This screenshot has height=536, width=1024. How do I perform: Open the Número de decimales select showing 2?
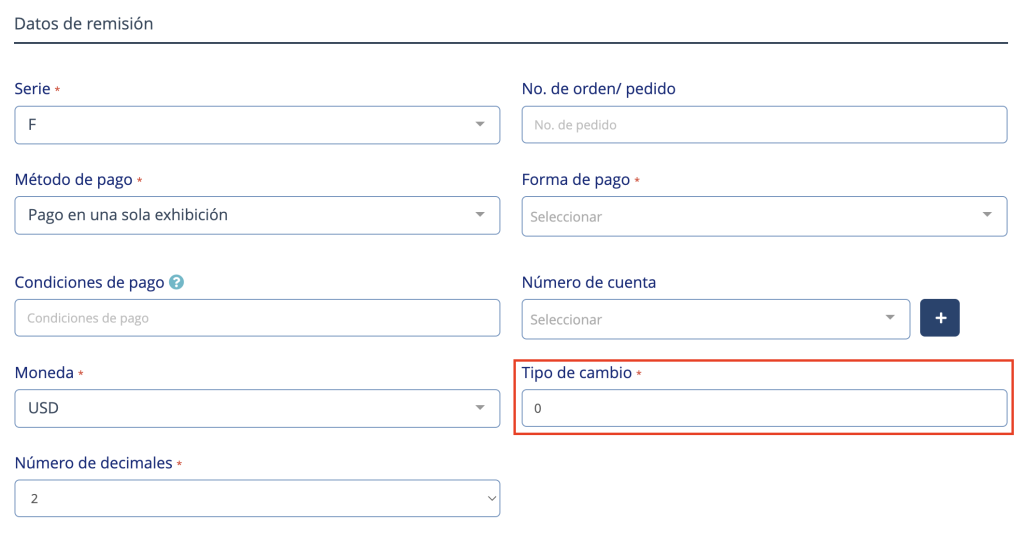[240, 498]
